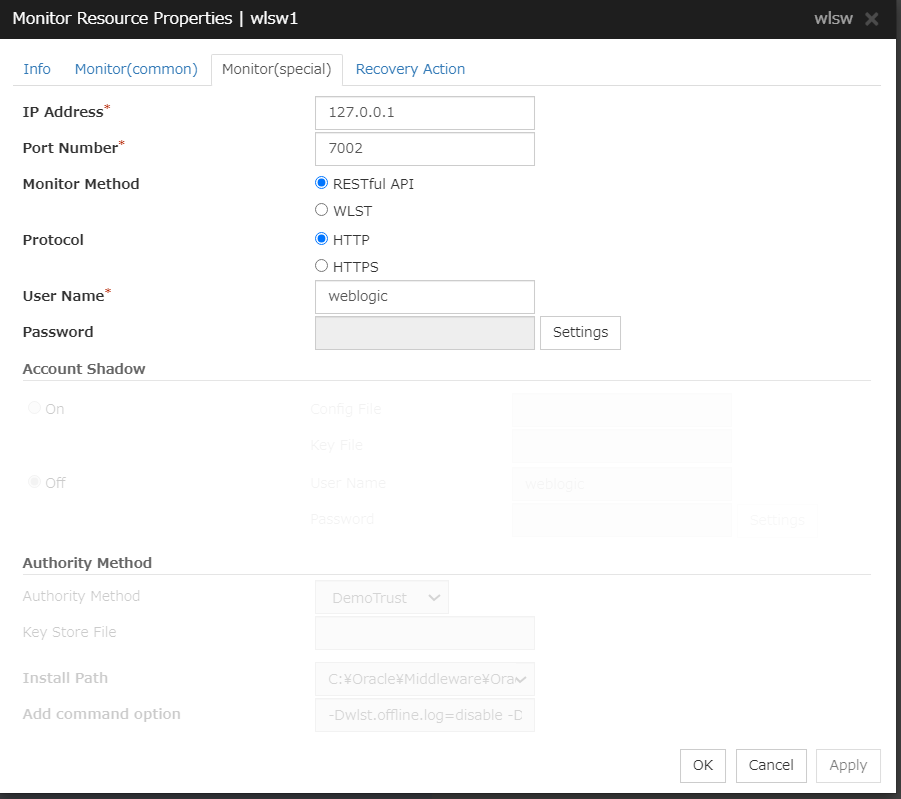This screenshot has width=901, height=799.
Task: Click the Port Number field
Action: [424, 149]
